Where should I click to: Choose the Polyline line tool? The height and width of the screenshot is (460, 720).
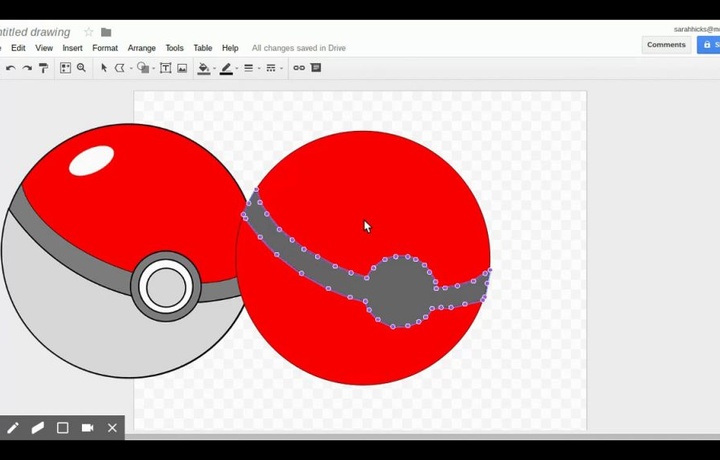pos(120,68)
